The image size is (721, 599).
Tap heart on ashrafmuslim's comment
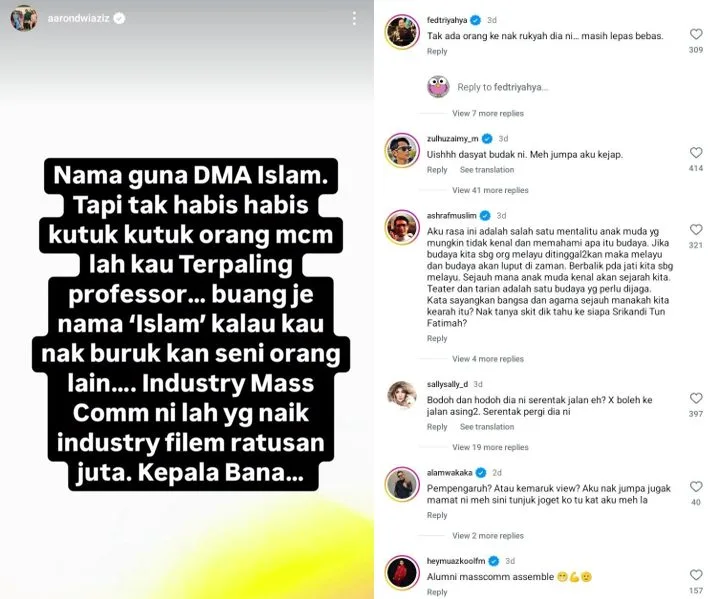pos(696,229)
